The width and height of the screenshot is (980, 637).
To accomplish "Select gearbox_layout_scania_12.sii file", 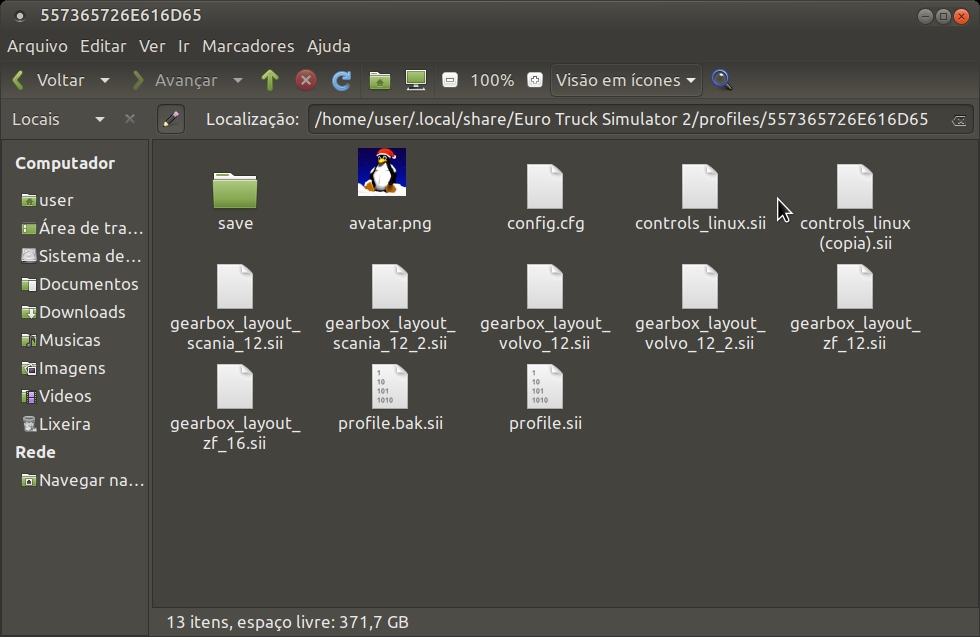I will [x=235, y=308].
